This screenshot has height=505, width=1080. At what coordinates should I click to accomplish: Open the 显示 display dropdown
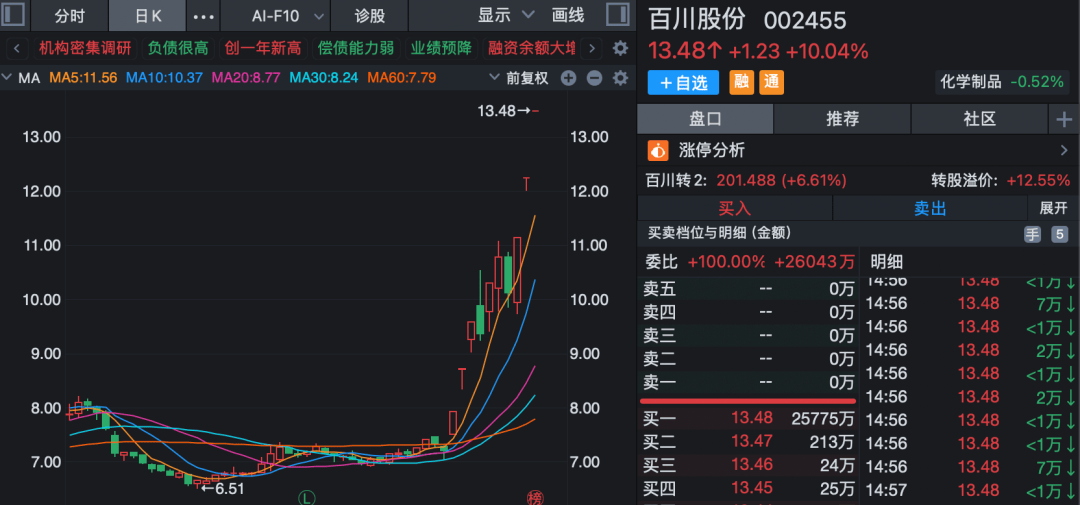(x=506, y=15)
